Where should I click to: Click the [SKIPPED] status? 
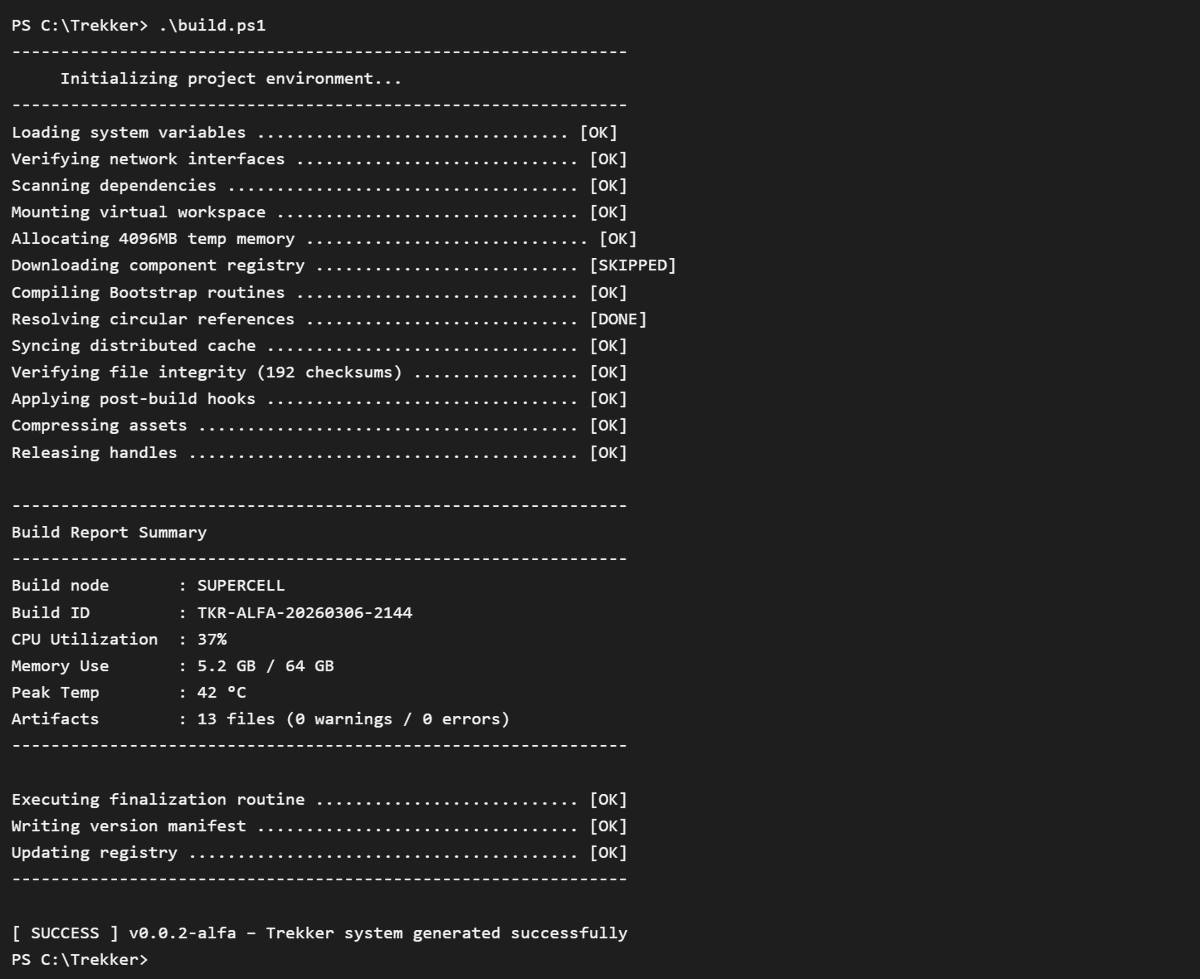(633, 265)
